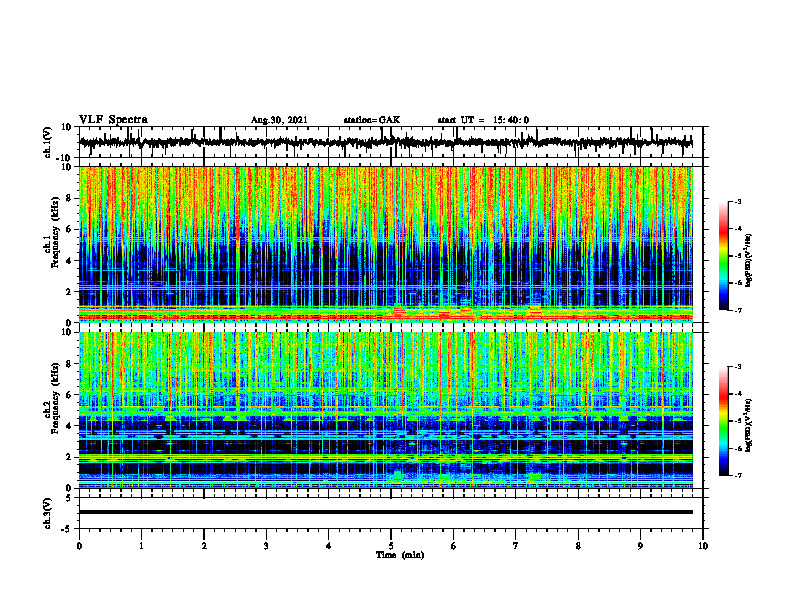The height and width of the screenshot is (612, 792).
Task: Select the ch.2 colorbar gradient
Action: pyautogui.click(x=724, y=421)
